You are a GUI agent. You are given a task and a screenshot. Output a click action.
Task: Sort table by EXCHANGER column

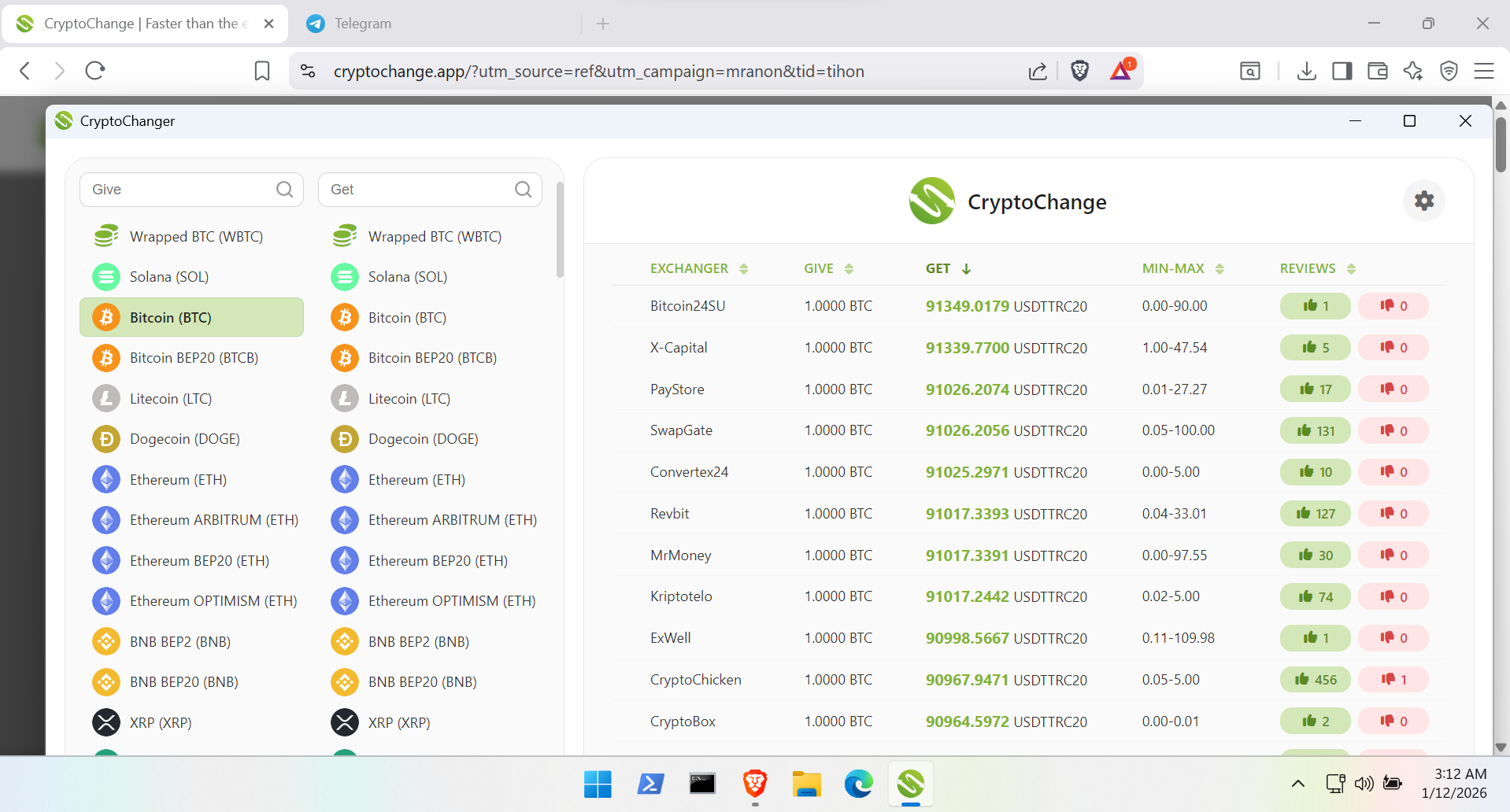(x=698, y=268)
